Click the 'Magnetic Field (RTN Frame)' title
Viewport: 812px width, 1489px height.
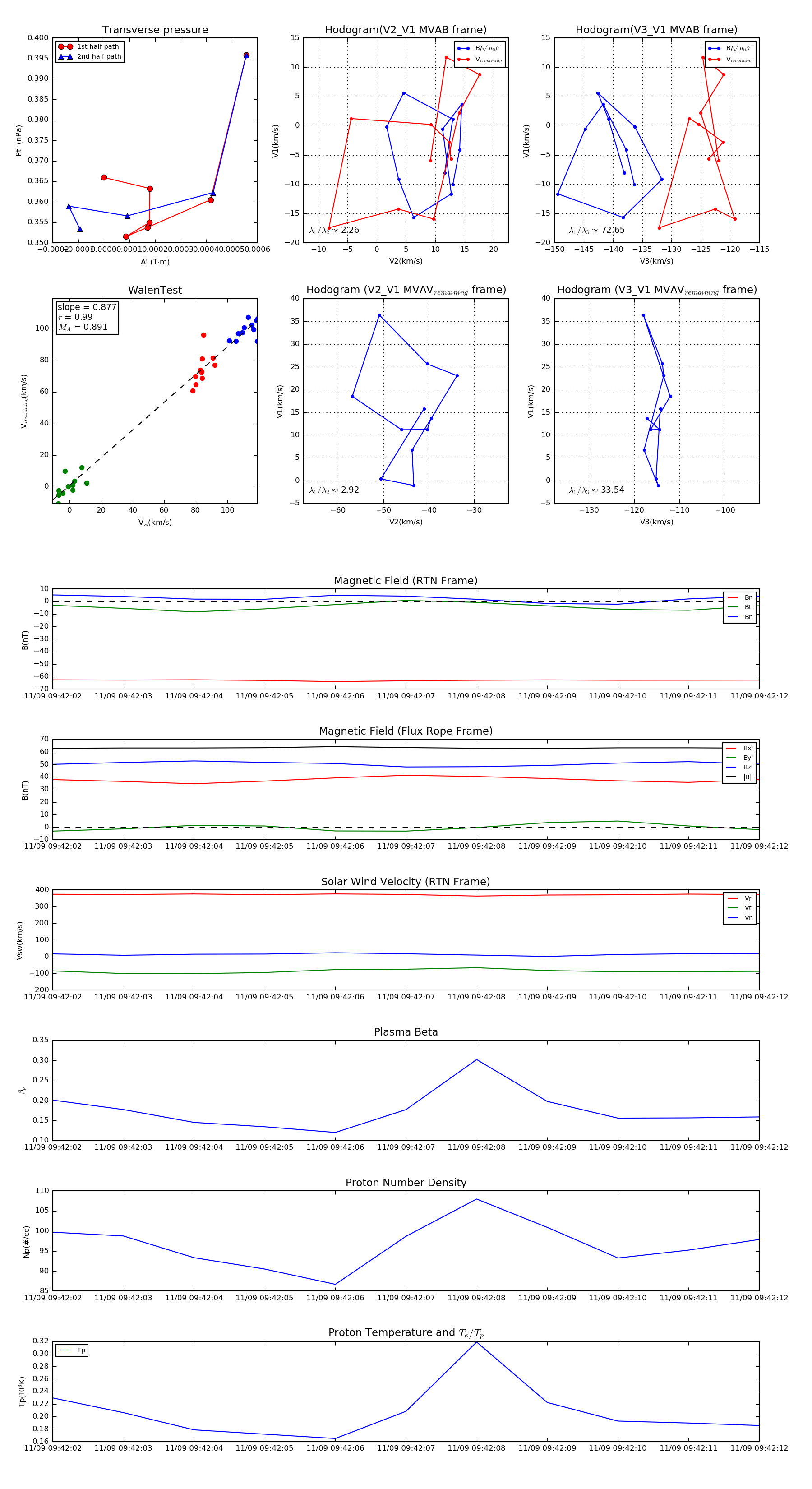(406, 581)
